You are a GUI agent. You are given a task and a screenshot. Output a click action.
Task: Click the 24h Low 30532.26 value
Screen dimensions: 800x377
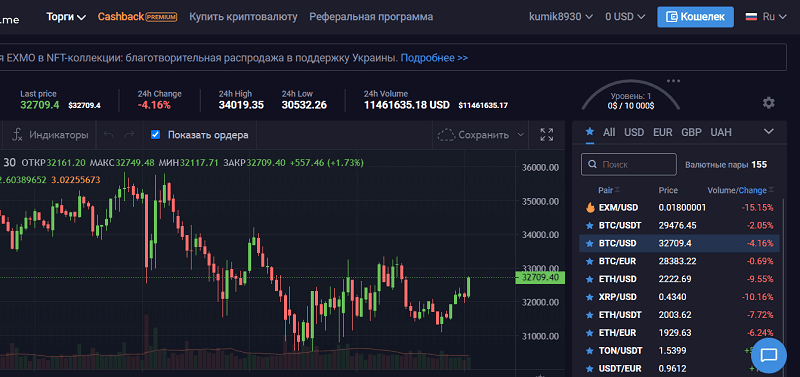[304, 105]
